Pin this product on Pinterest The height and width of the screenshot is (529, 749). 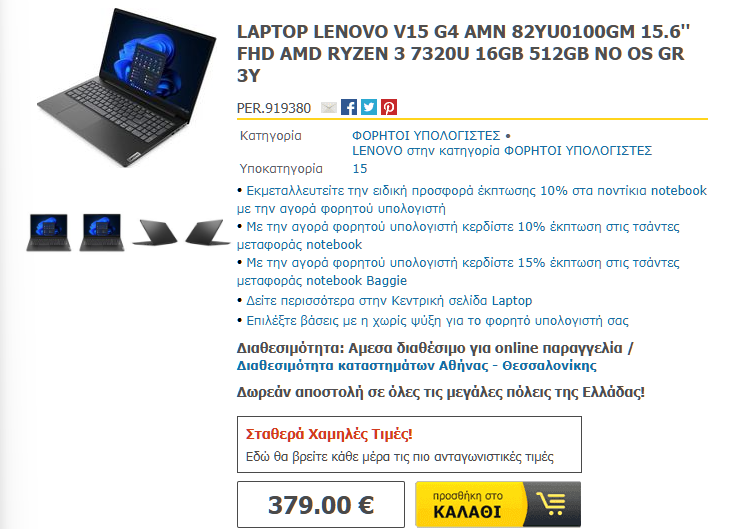pyautogui.click(x=389, y=107)
